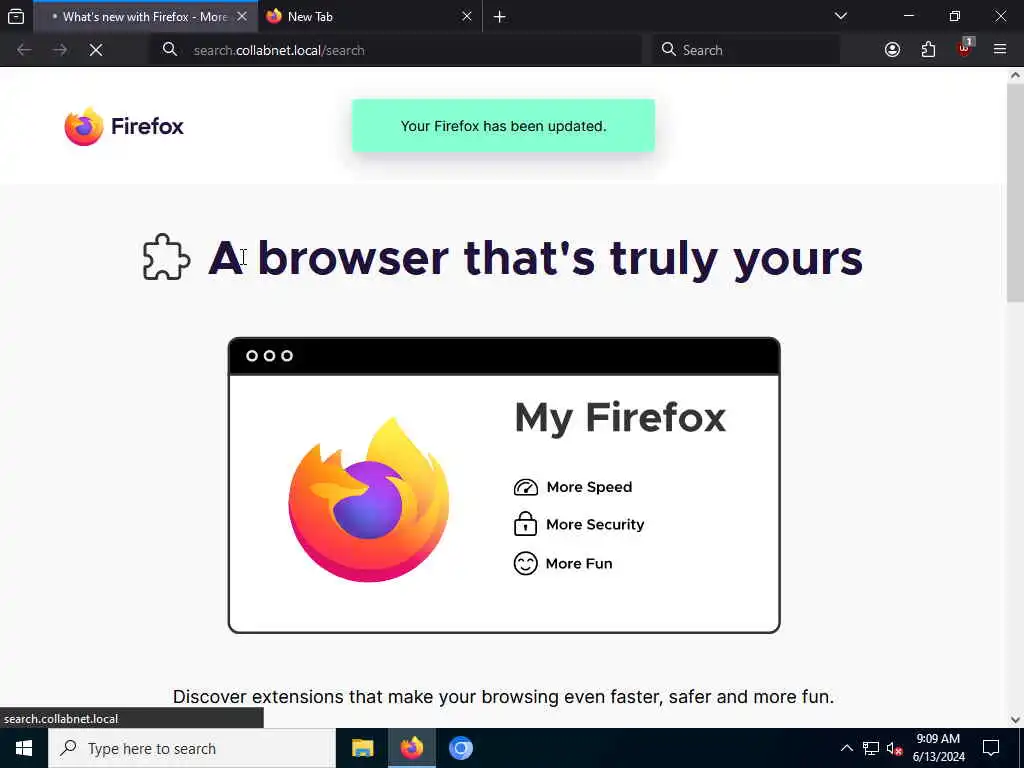Go forward with the forward arrow
This screenshot has height=768, width=1024.
coord(60,50)
